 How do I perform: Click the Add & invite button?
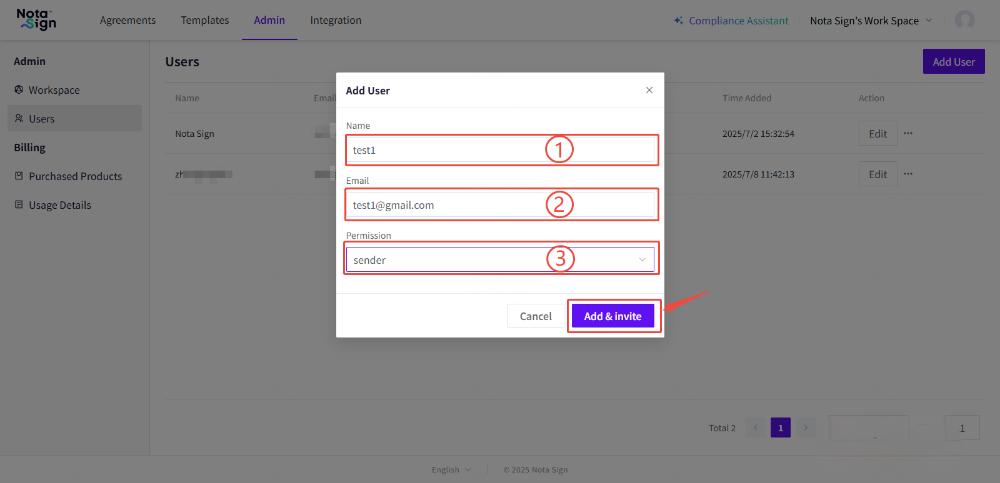pos(612,316)
